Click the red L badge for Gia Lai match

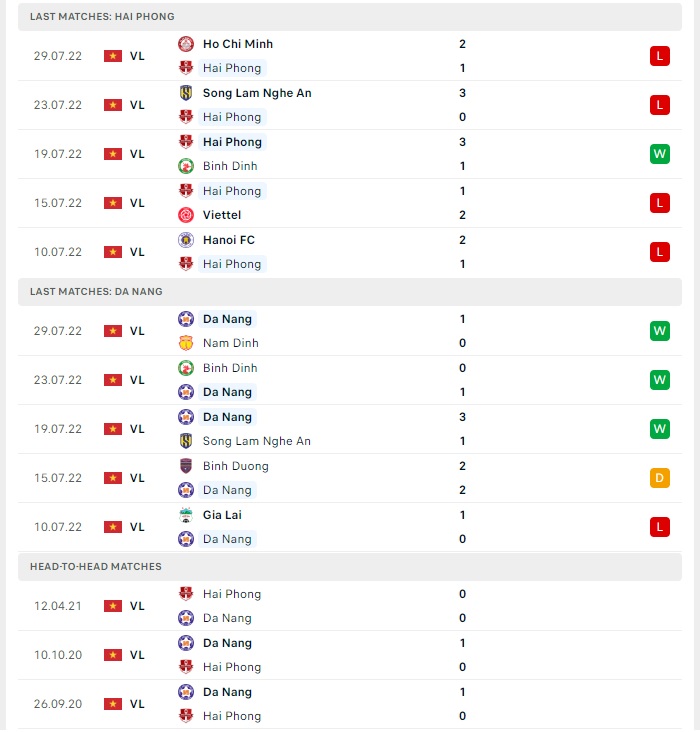(659, 527)
